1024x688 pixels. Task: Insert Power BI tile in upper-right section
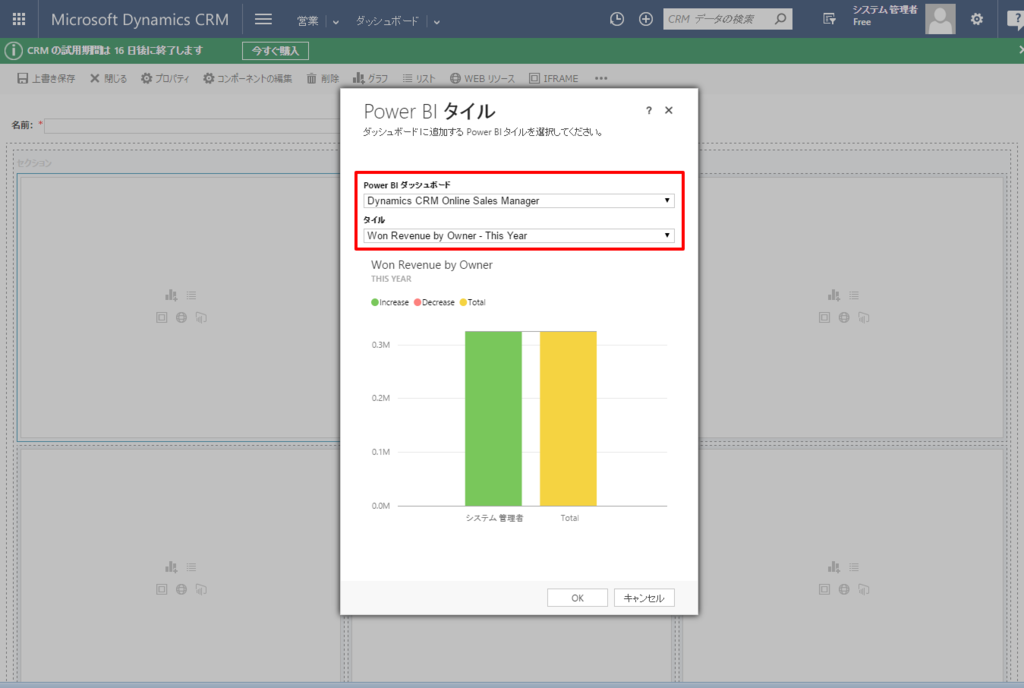864,317
